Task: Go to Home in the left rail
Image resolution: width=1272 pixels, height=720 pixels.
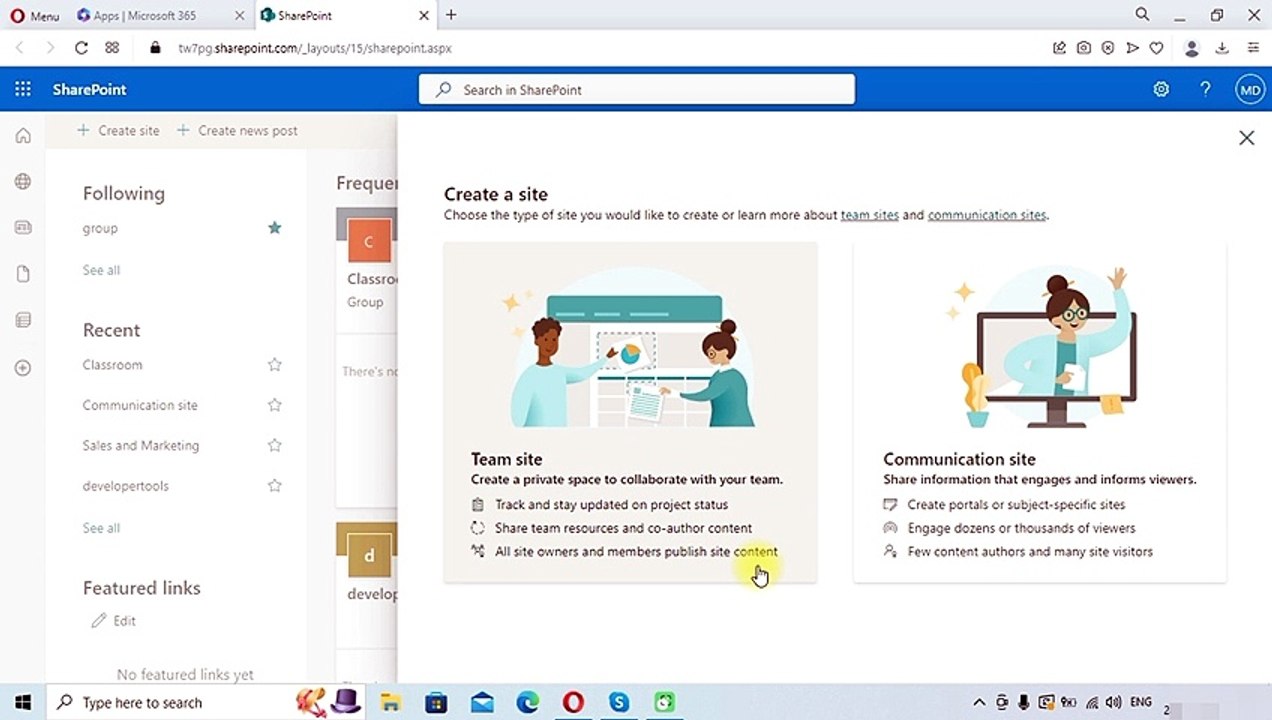Action: 23,136
